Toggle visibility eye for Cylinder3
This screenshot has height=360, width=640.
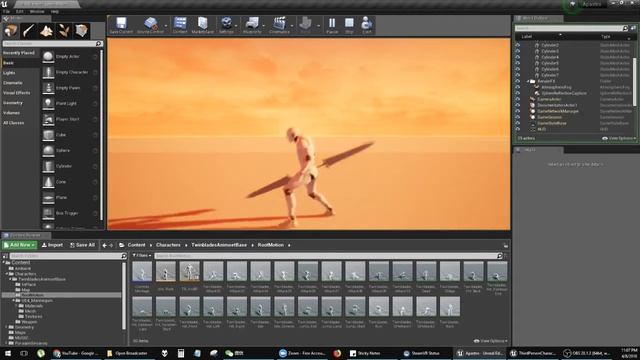[518, 51]
